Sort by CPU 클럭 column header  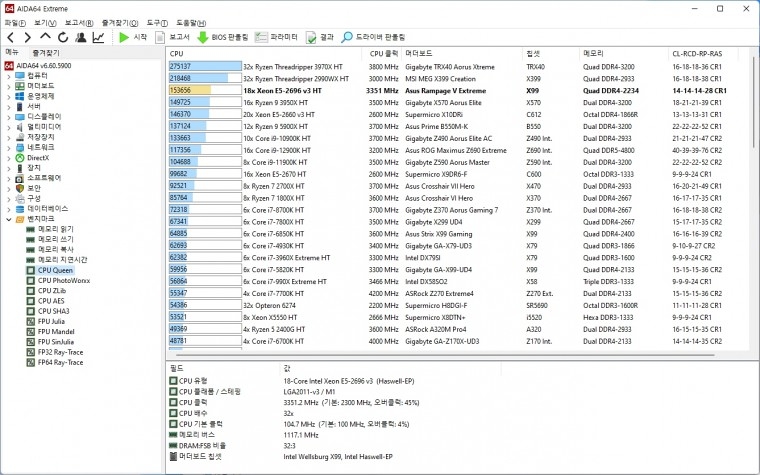(382, 54)
